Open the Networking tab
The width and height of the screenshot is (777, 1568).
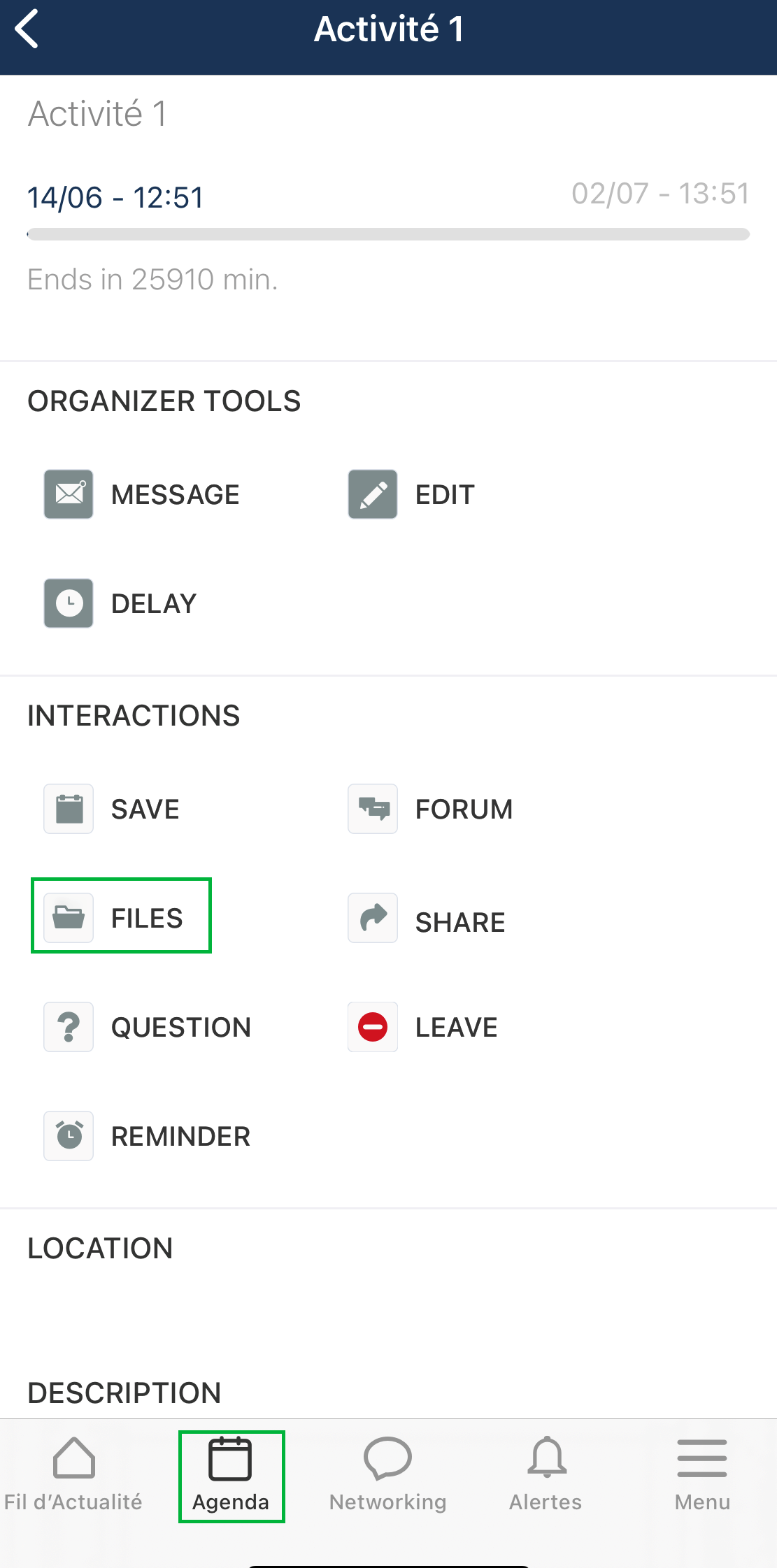[x=388, y=1475]
